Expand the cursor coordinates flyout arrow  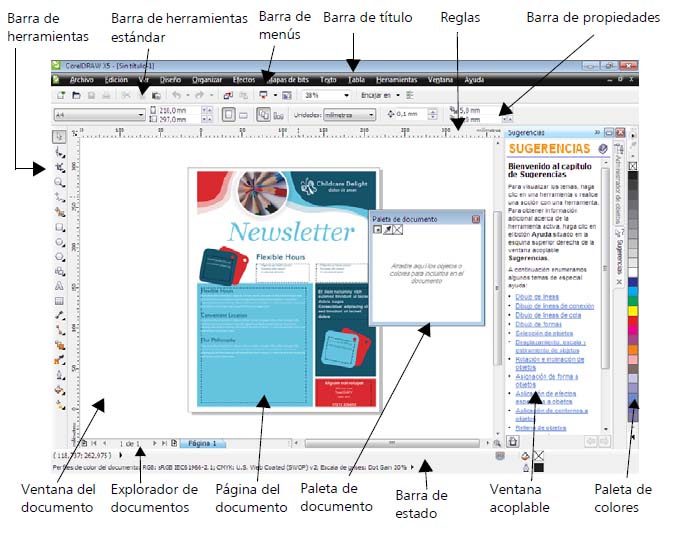tap(120, 455)
